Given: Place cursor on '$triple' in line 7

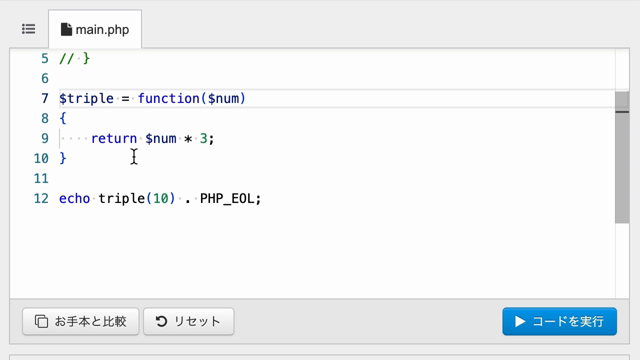Looking at the screenshot, I should tap(87, 98).
